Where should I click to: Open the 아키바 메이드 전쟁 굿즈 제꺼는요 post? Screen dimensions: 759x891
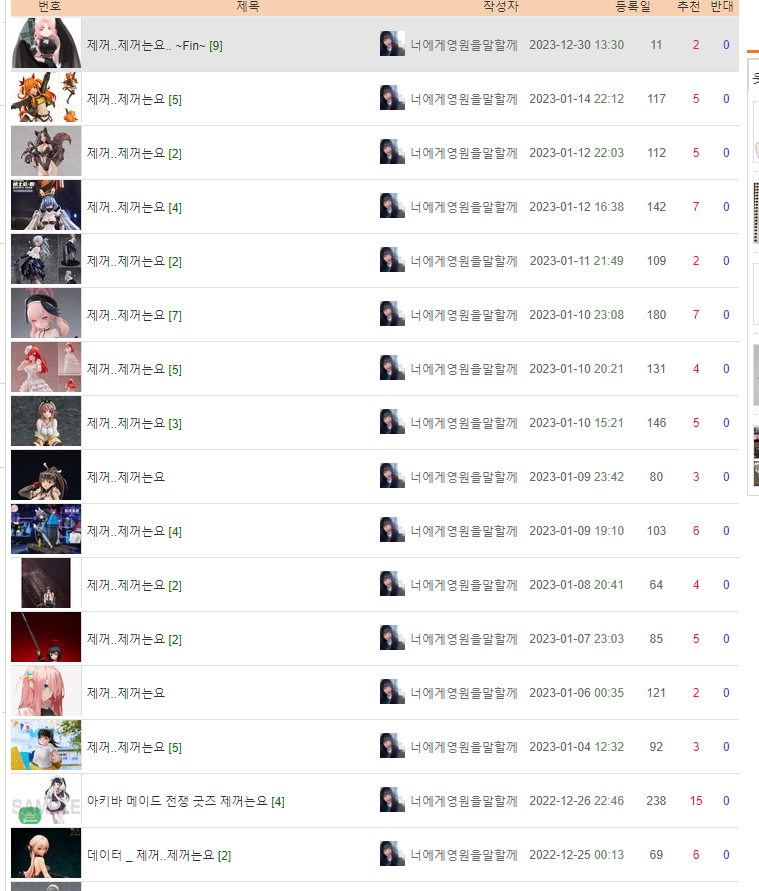click(x=177, y=801)
